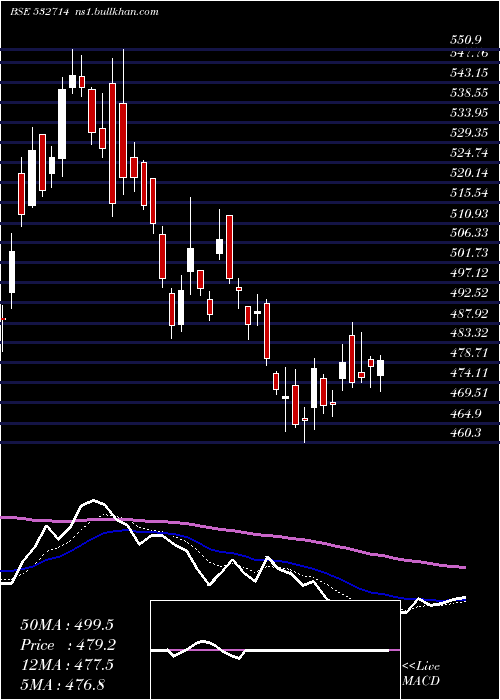Click the 506.33 price axis label
This screenshot has height=700, width=500.
tap(469, 233)
